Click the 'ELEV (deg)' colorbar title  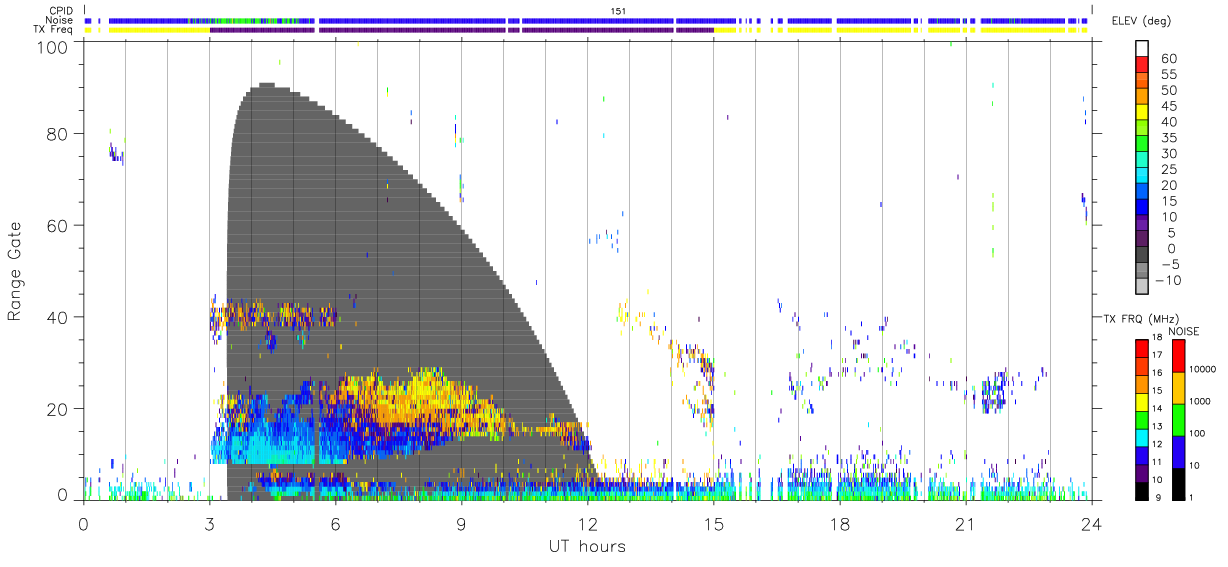1141,21
